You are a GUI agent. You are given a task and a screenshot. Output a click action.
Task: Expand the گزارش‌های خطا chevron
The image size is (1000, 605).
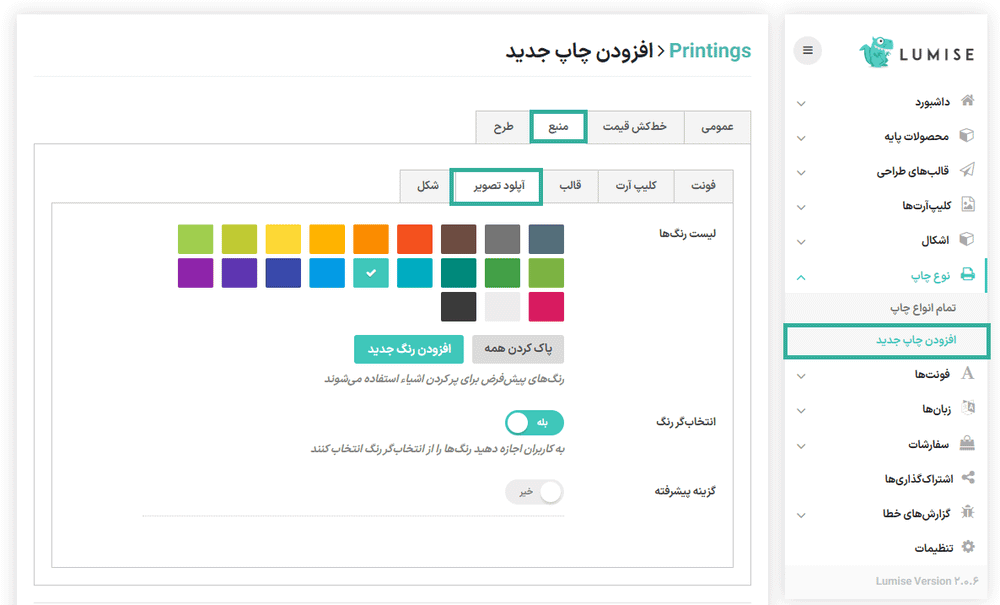[801, 514]
